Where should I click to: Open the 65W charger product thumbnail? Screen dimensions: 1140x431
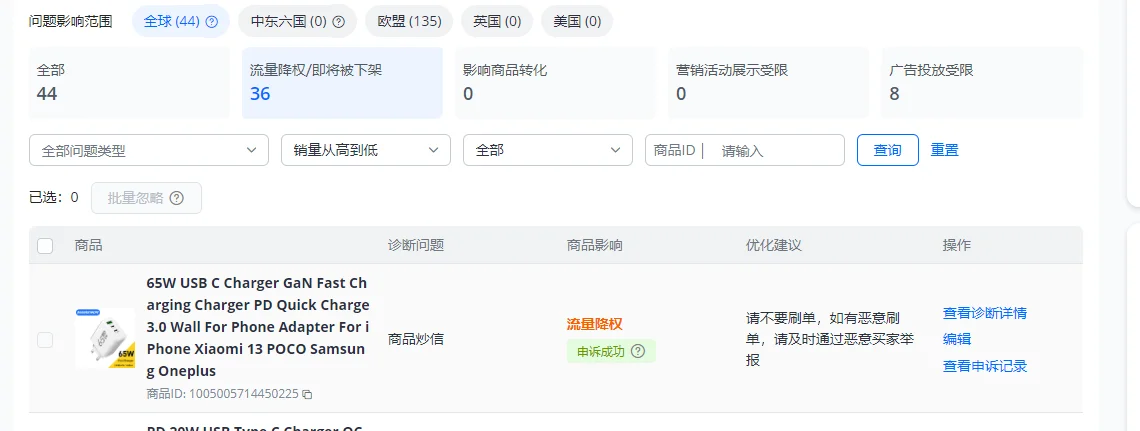click(104, 338)
